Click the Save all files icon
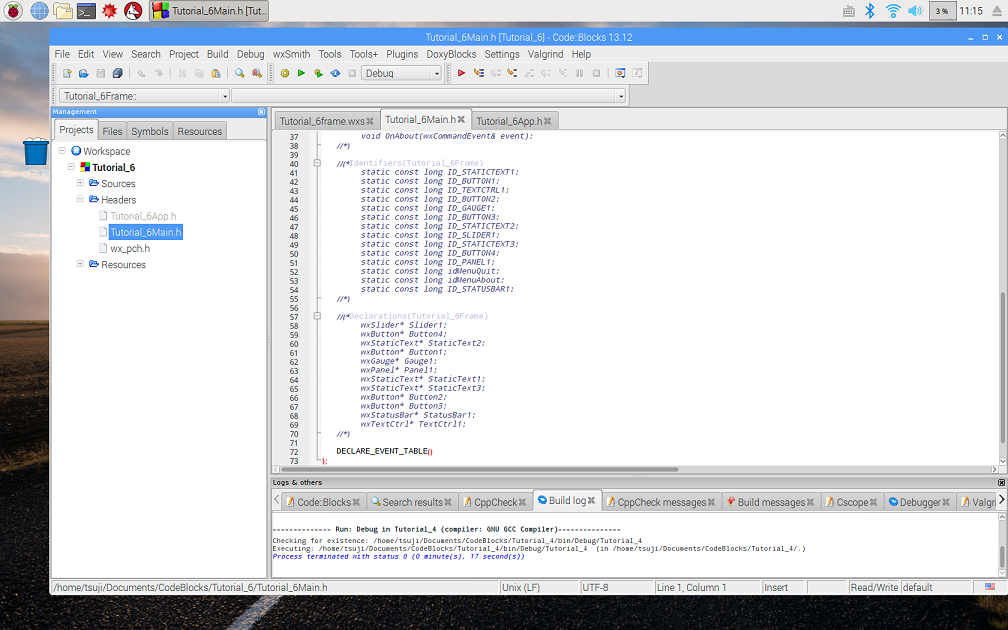Screen dimensions: 1008x630 (118, 73)
